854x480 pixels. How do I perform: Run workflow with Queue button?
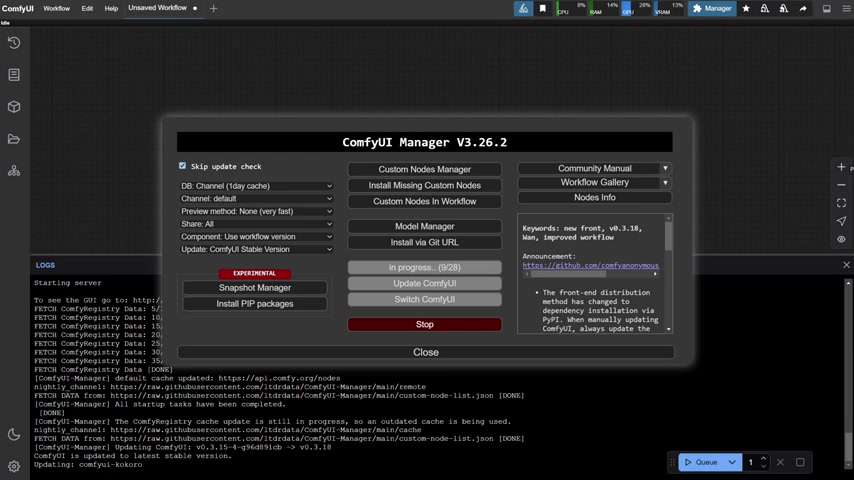pos(702,462)
